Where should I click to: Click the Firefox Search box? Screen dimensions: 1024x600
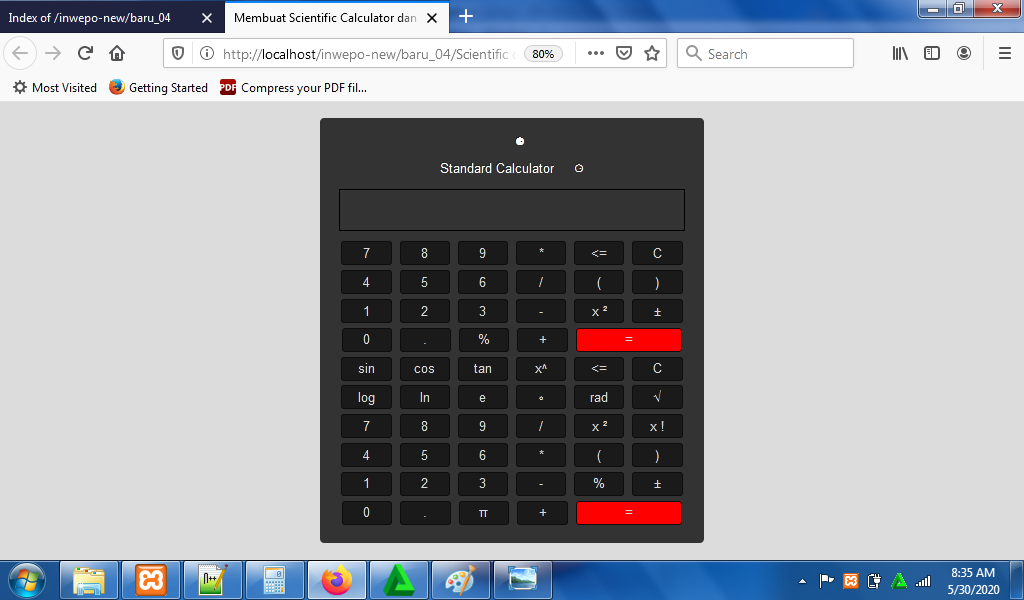click(765, 54)
